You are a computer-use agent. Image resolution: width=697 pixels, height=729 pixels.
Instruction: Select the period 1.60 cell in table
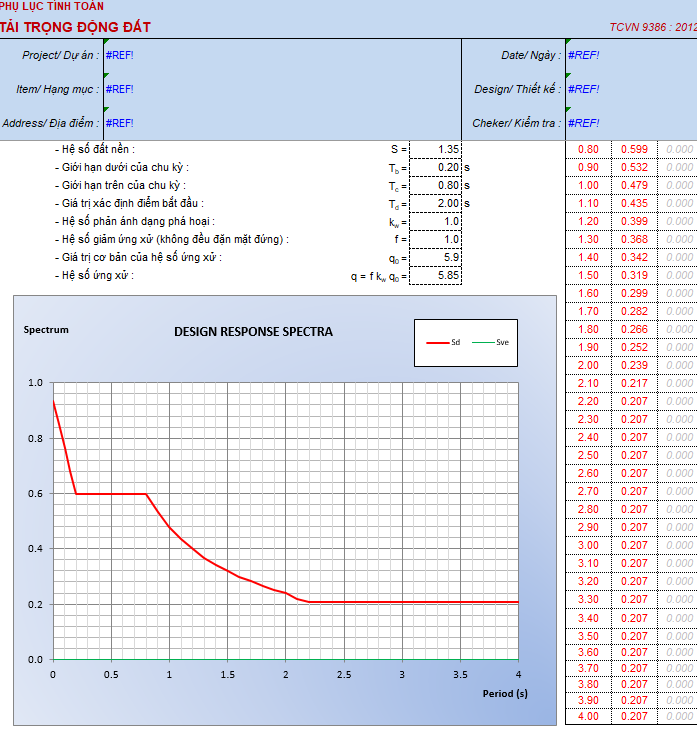[x=588, y=293]
